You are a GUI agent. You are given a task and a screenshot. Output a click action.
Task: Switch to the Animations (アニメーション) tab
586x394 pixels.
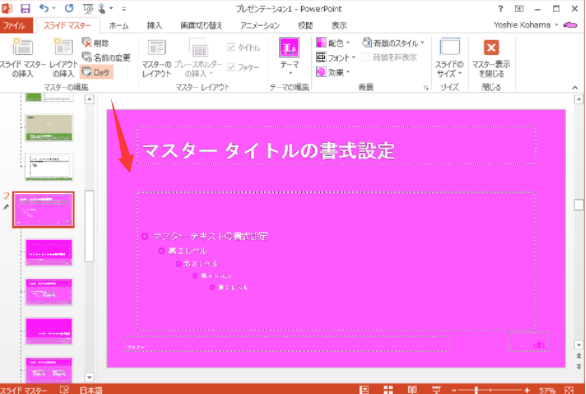pos(260,25)
